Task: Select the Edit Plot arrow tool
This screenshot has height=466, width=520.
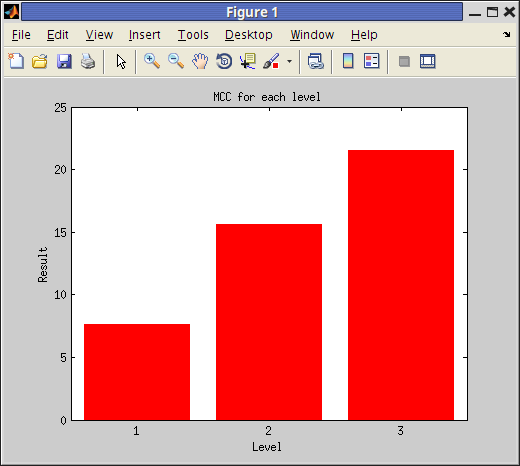Action: (121, 62)
